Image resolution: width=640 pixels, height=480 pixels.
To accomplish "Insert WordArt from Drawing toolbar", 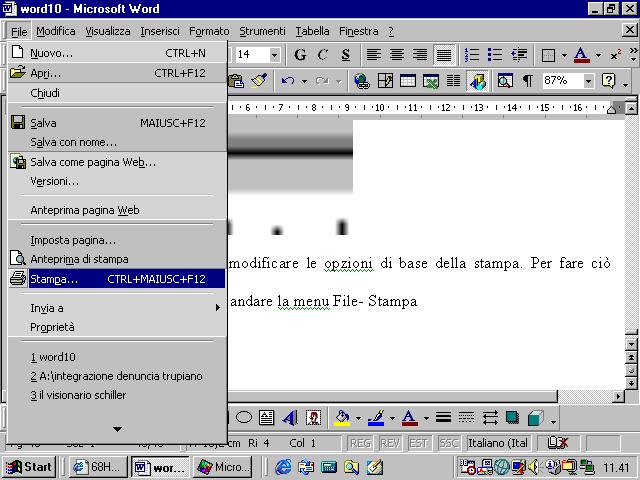I will tap(290, 418).
